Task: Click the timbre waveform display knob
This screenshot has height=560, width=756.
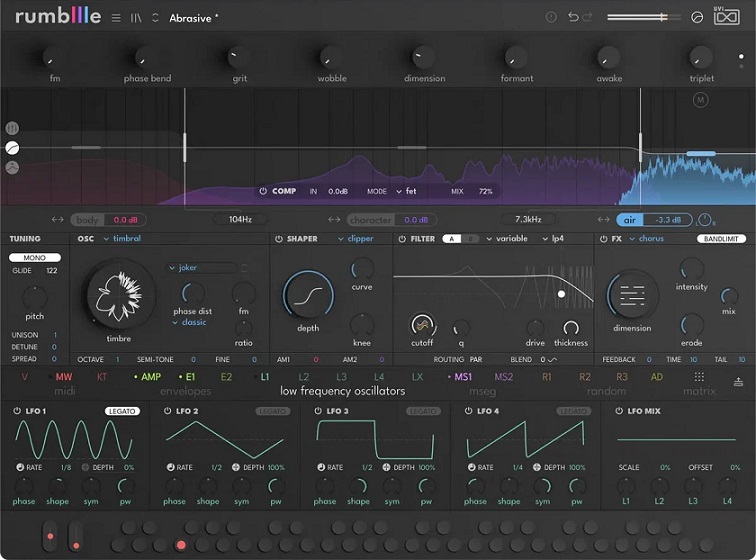Action: click(x=120, y=295)
